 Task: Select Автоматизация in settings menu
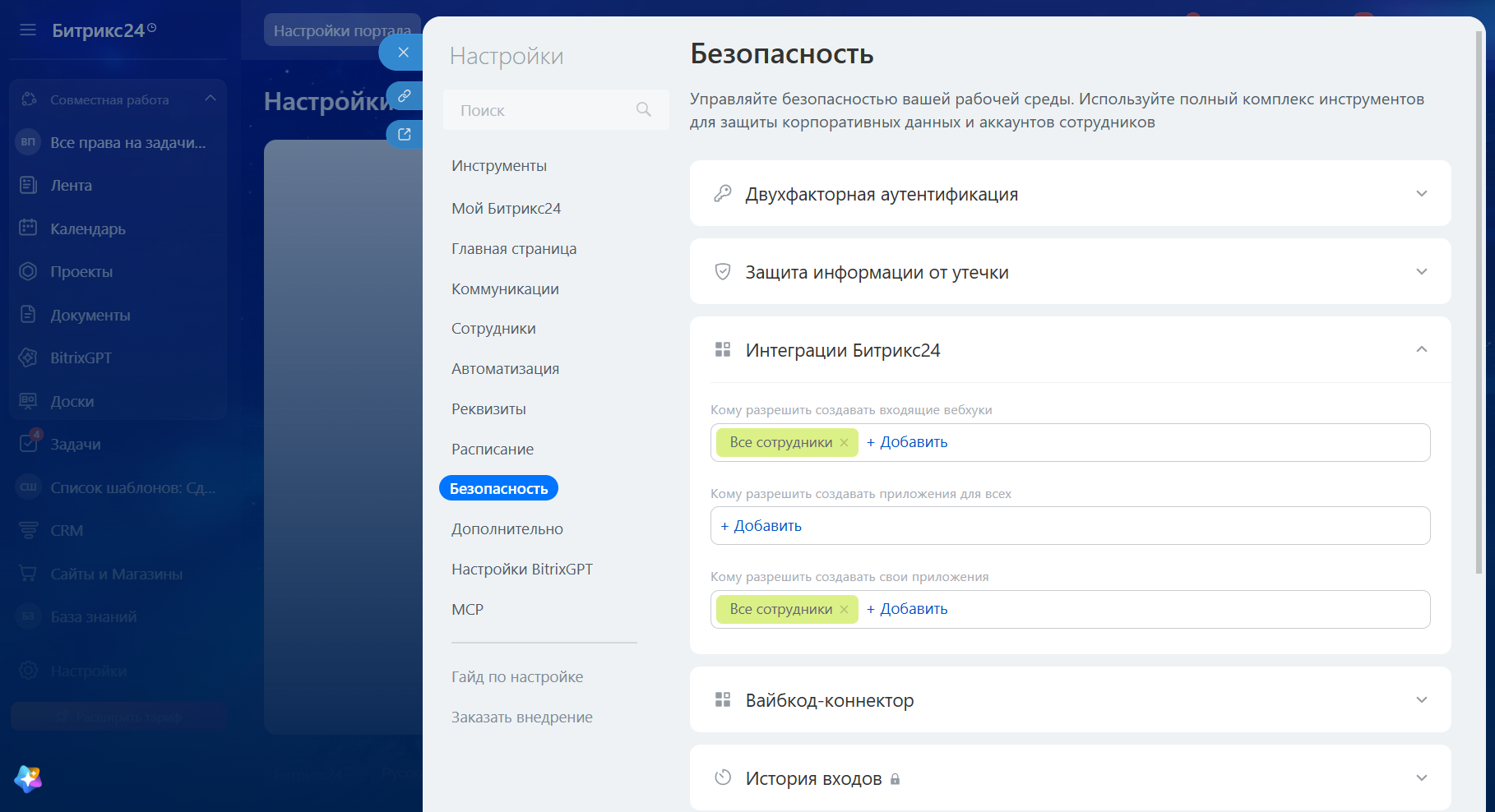pyautogui.click(x=505, y=369)
